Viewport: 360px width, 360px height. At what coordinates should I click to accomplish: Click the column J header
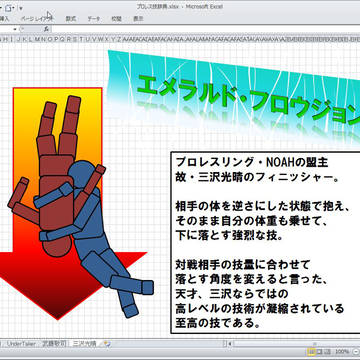pyautogui.click(x=18, y=39)
